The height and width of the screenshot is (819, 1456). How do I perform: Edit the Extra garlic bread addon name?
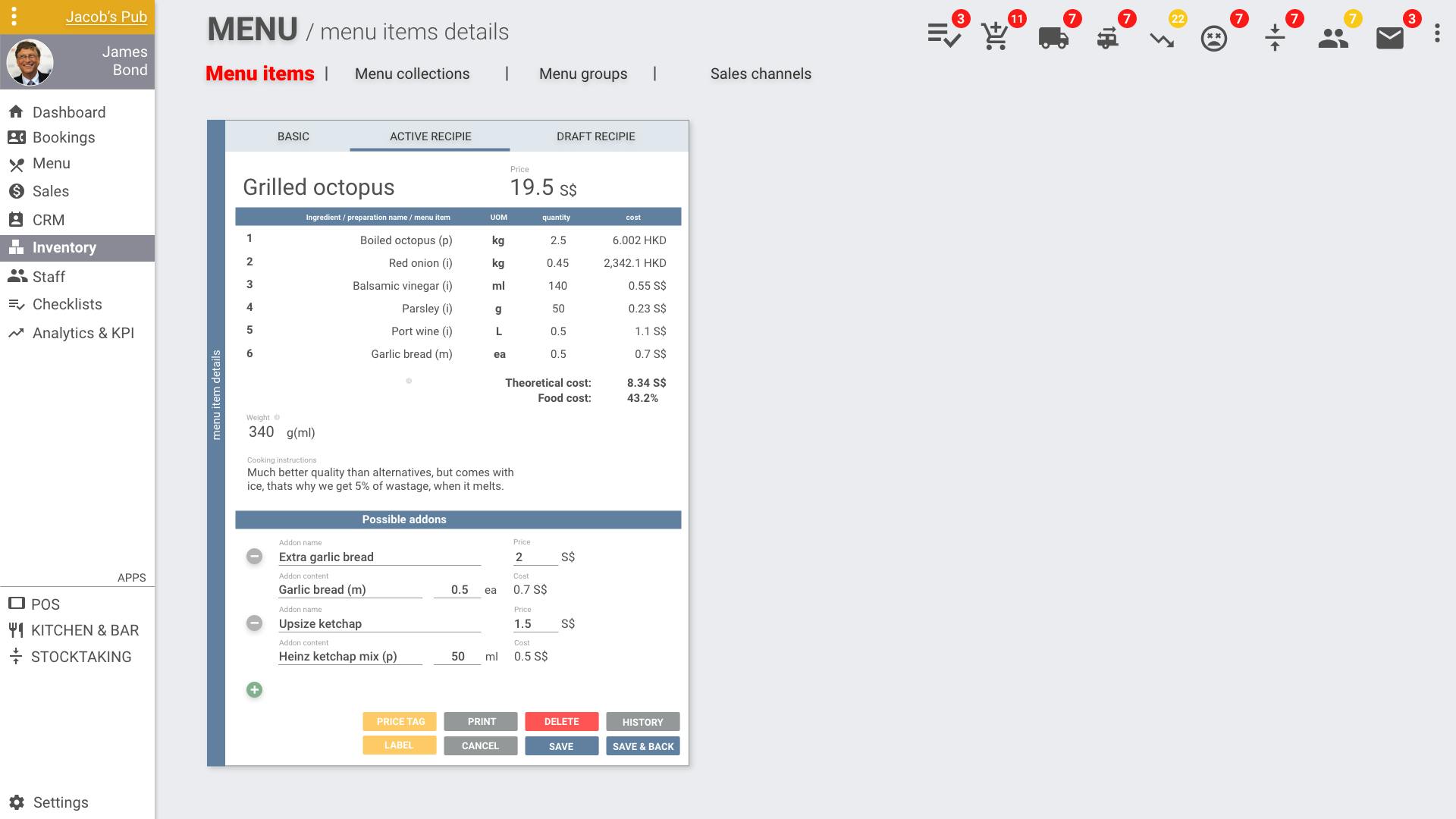pos(379,557)
